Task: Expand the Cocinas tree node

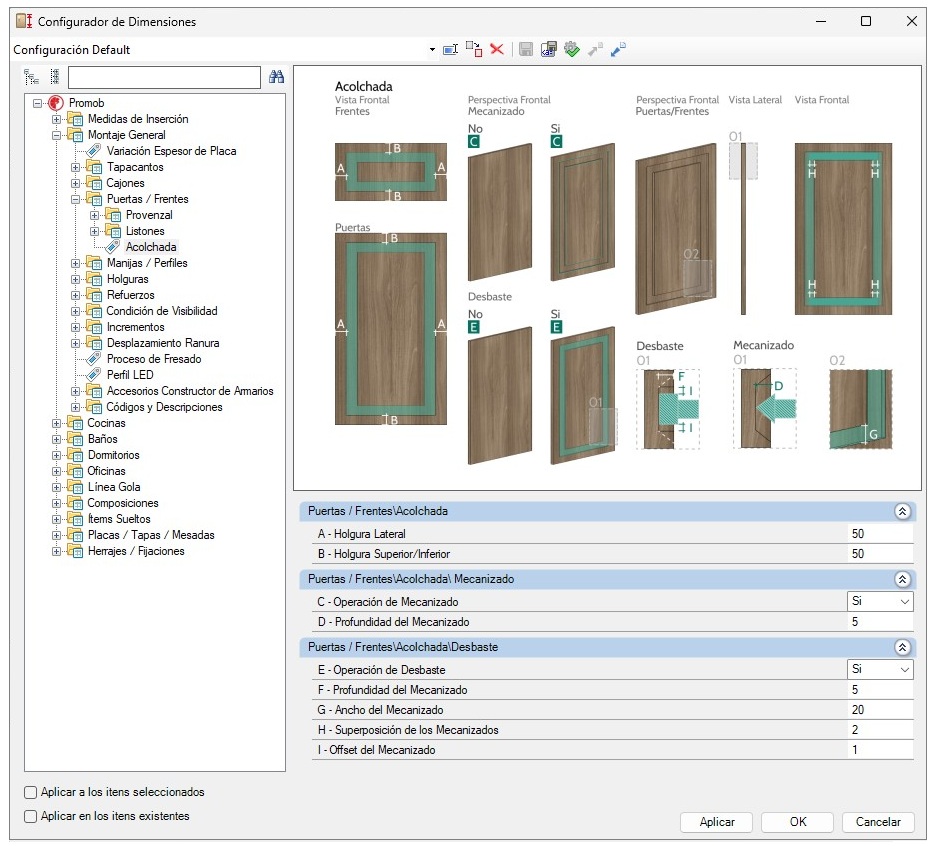Action: [x=57, y=423]
